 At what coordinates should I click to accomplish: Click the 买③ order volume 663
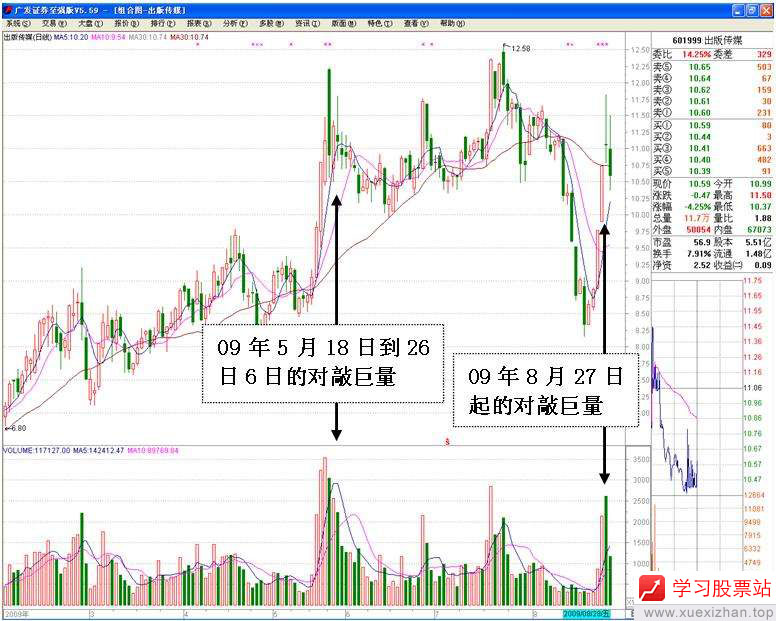pyautogui.click(x=764, y=148)
